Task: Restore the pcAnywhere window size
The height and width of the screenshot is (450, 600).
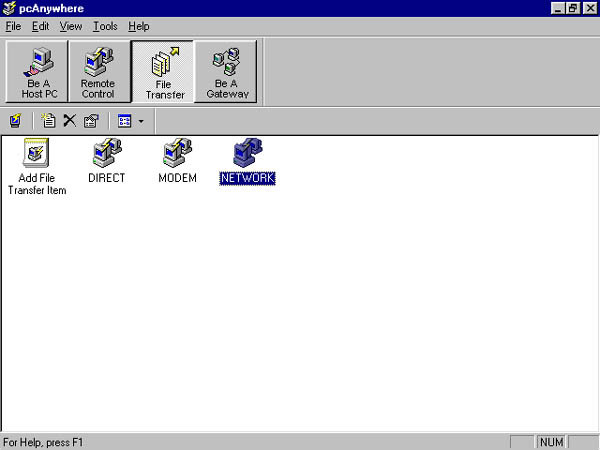Action: (x=573, y=8)
